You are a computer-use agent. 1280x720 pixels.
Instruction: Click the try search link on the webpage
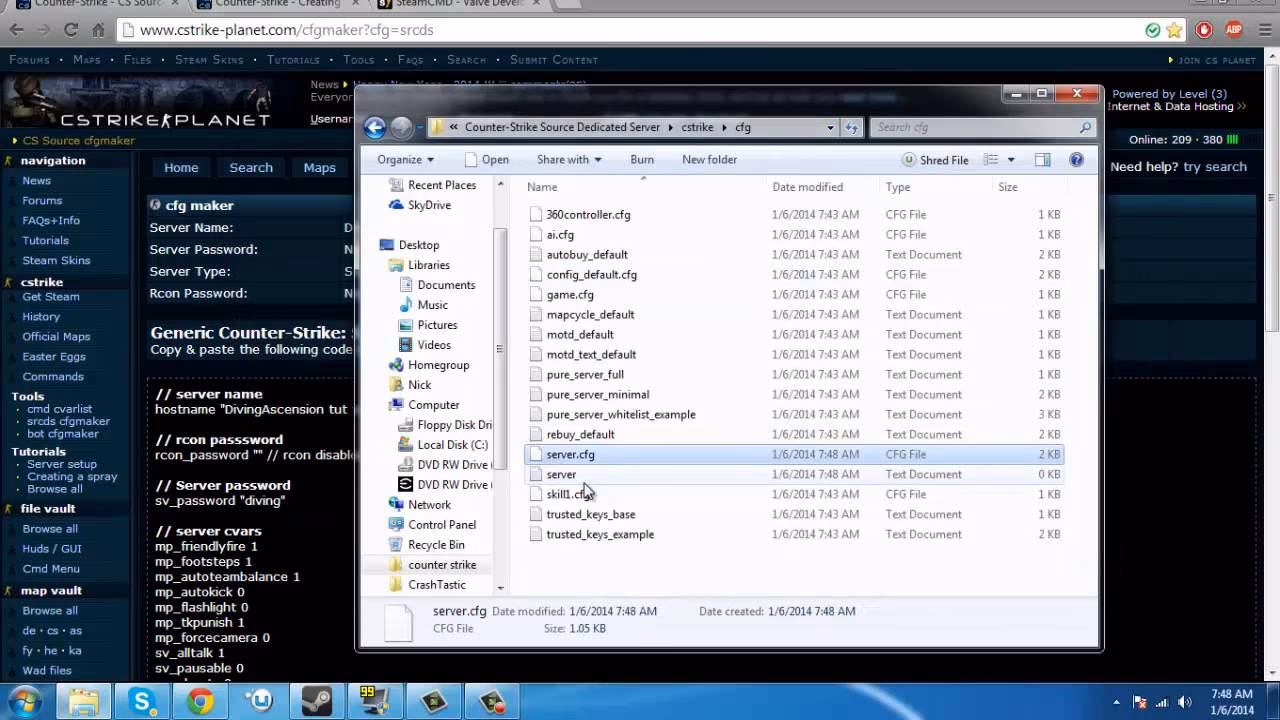click(x=1215, y=167)
